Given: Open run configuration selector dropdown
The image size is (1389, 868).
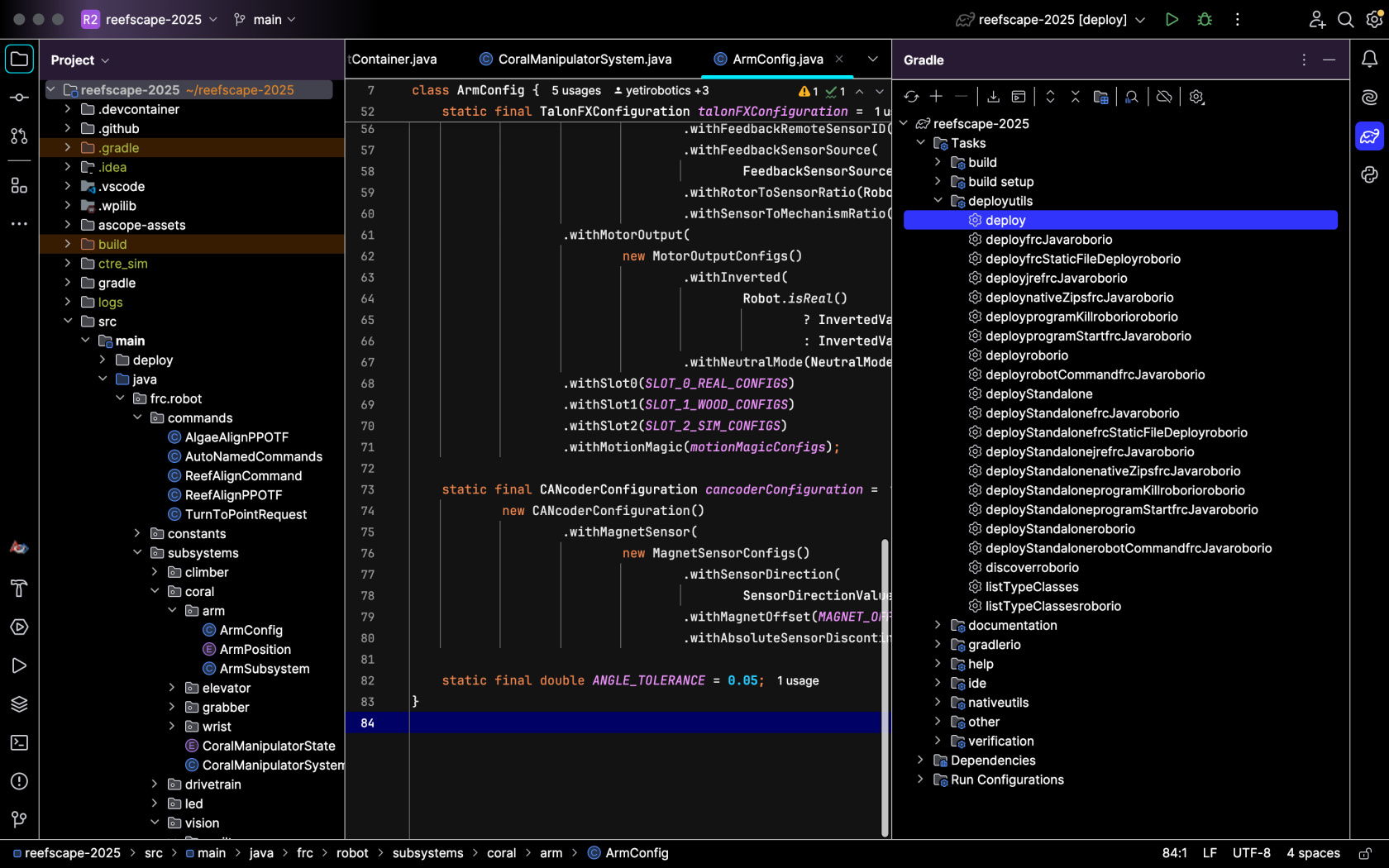Looking at the screenshot, I should (x=1051, y=19).
